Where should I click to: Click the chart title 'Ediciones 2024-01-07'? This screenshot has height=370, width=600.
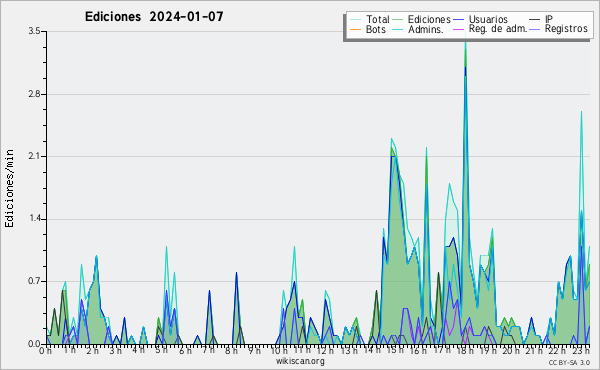pos(154,17)
